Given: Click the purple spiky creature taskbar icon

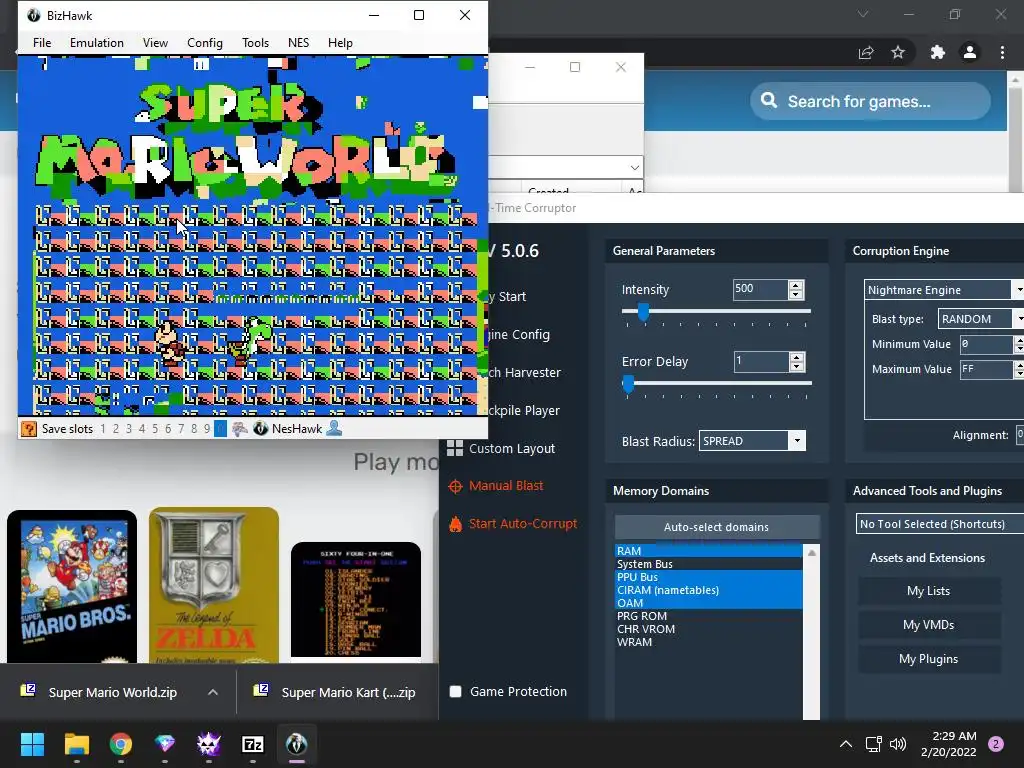Looking at the screenshot, I should click(209, 744).
